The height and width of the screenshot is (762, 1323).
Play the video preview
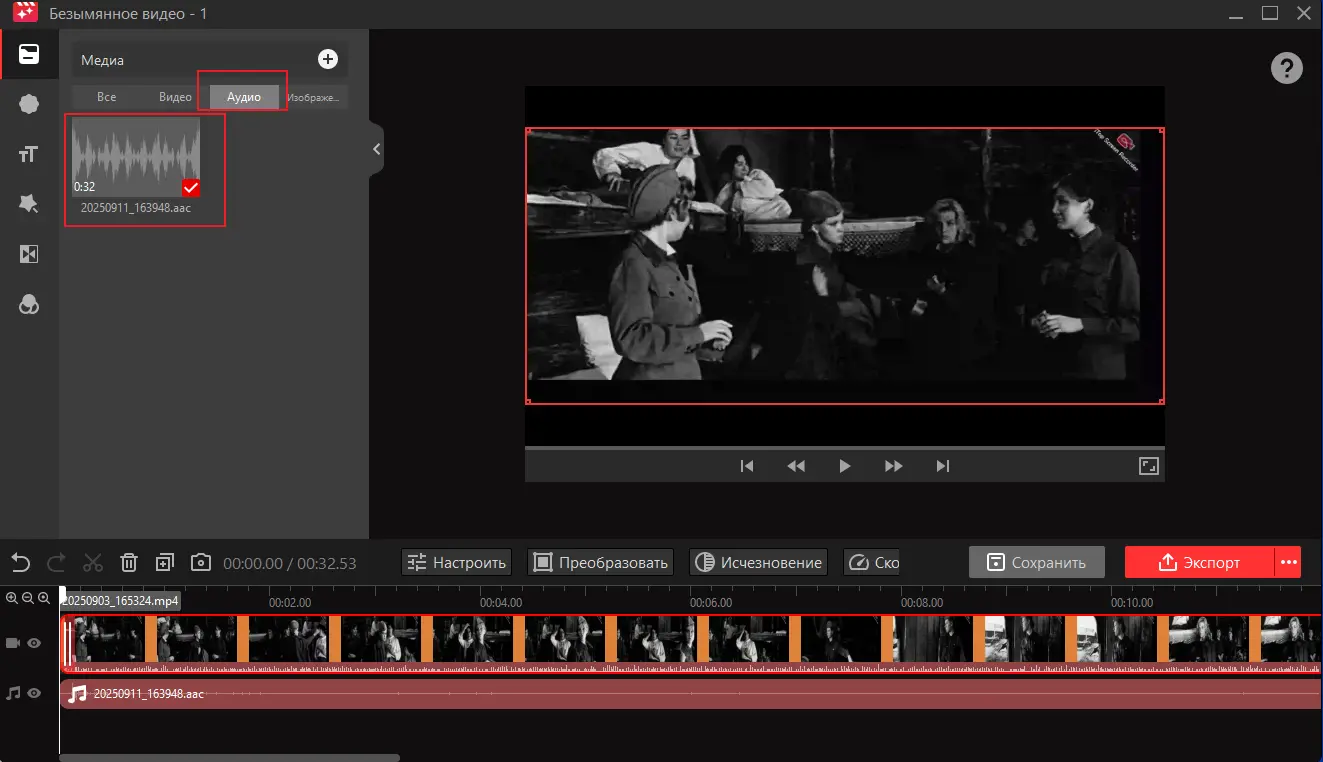coord(845,466)
